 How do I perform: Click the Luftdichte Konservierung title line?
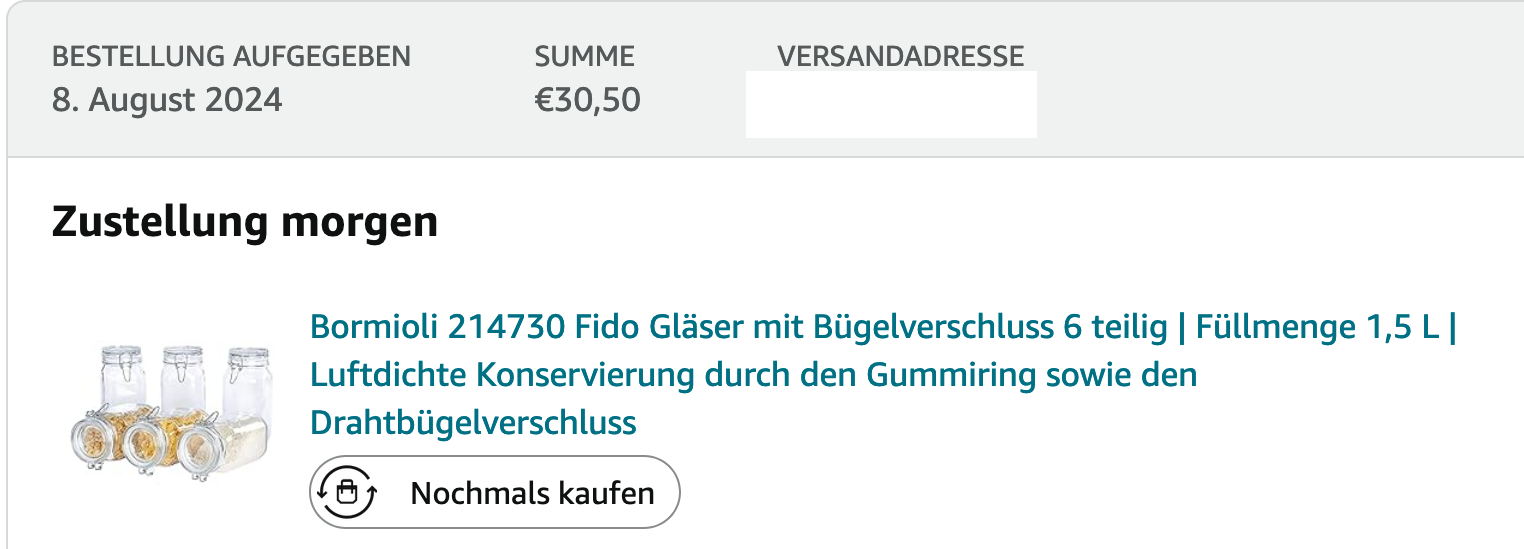point(753,375)
